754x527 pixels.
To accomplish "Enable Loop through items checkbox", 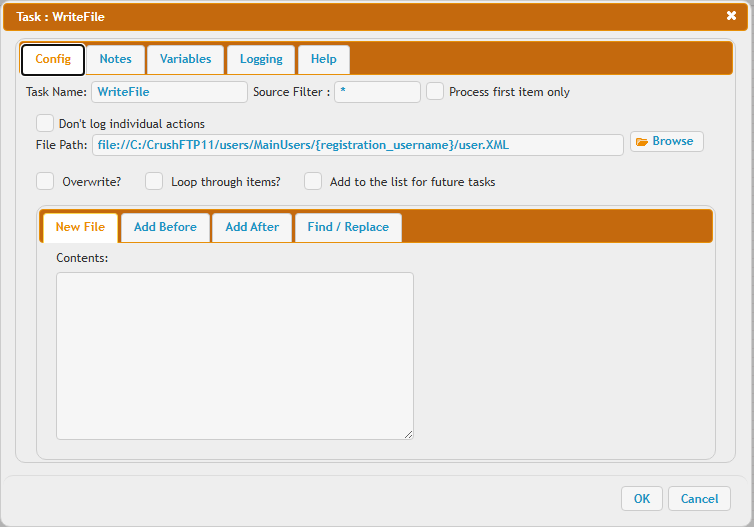I will [x=154, y=182].
